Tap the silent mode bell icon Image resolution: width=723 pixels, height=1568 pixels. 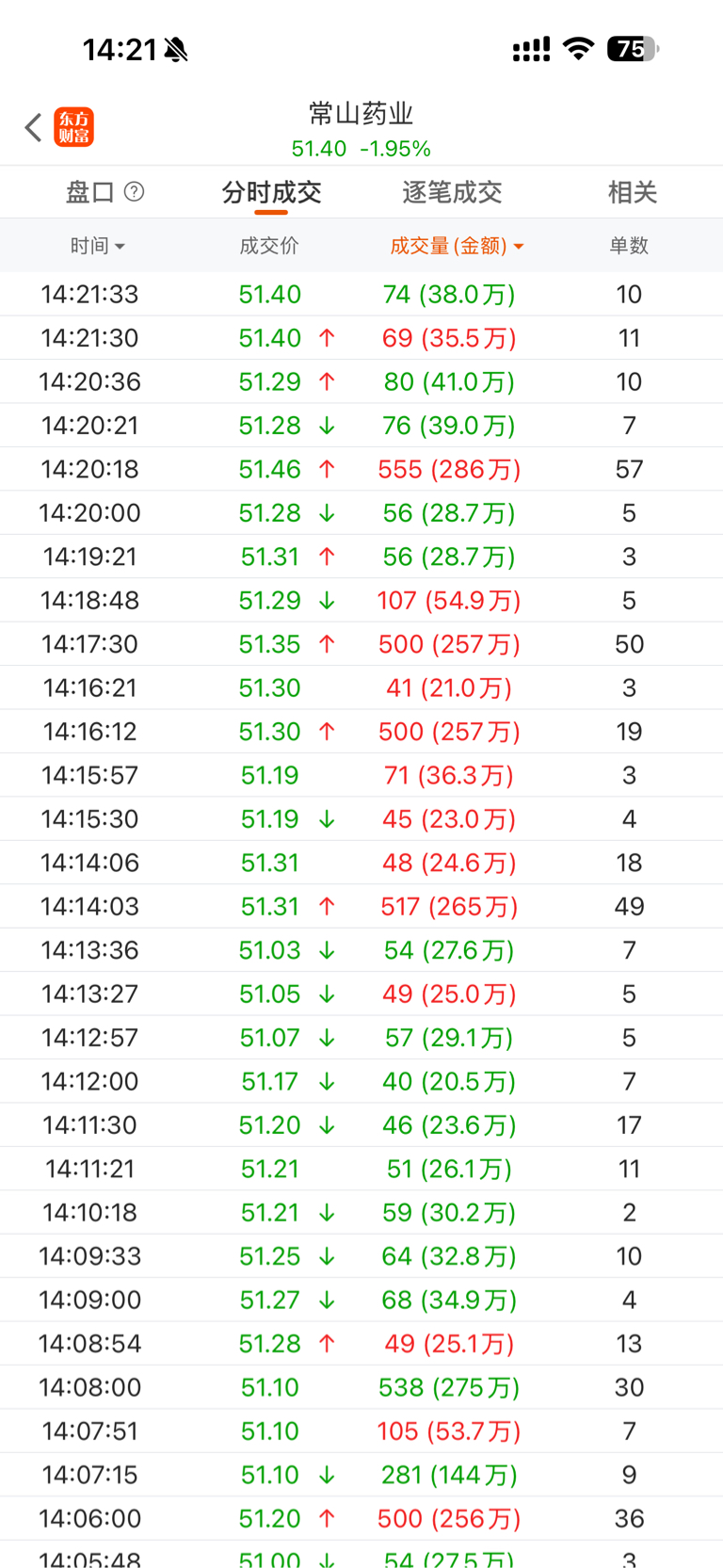point(176,50)
